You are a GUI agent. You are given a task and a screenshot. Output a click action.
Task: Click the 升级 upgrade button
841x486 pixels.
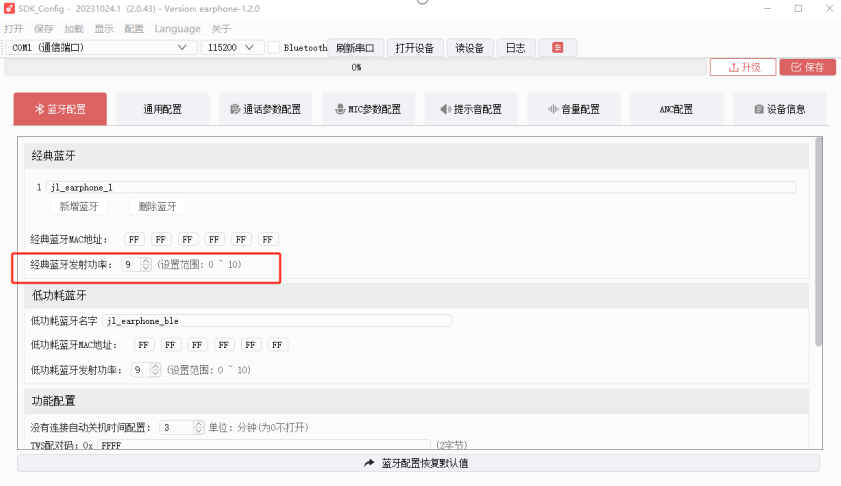[x=743, y=67]
